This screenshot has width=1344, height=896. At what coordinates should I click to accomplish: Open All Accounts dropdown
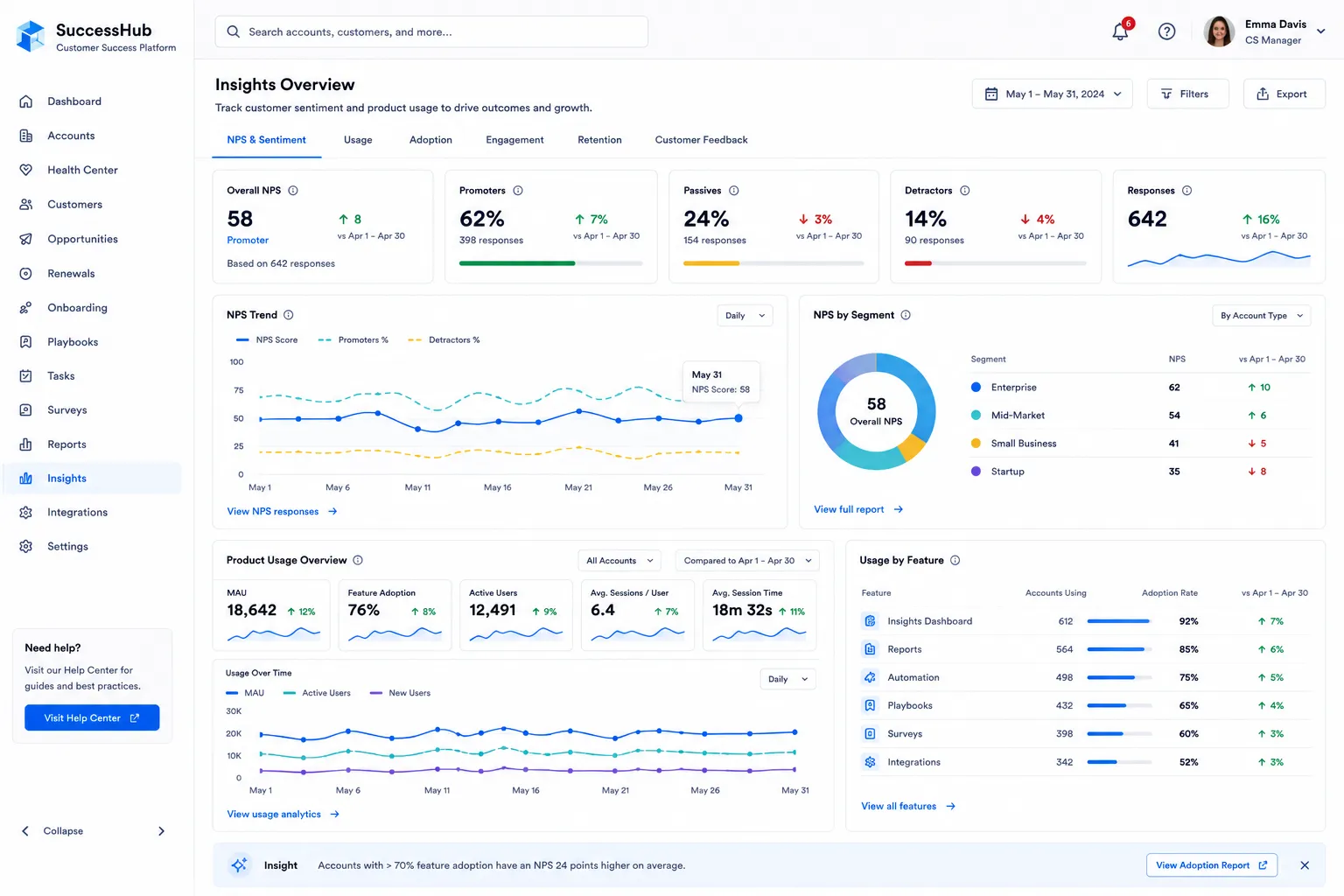point(619,561)
